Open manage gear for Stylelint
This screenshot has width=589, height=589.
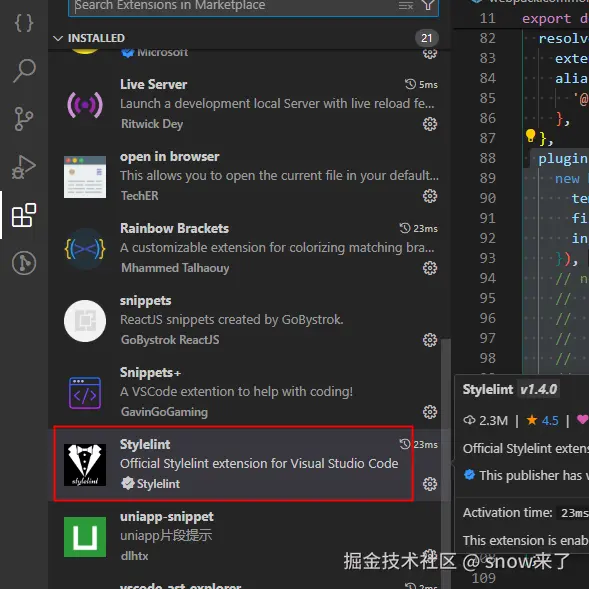(430, 484)
